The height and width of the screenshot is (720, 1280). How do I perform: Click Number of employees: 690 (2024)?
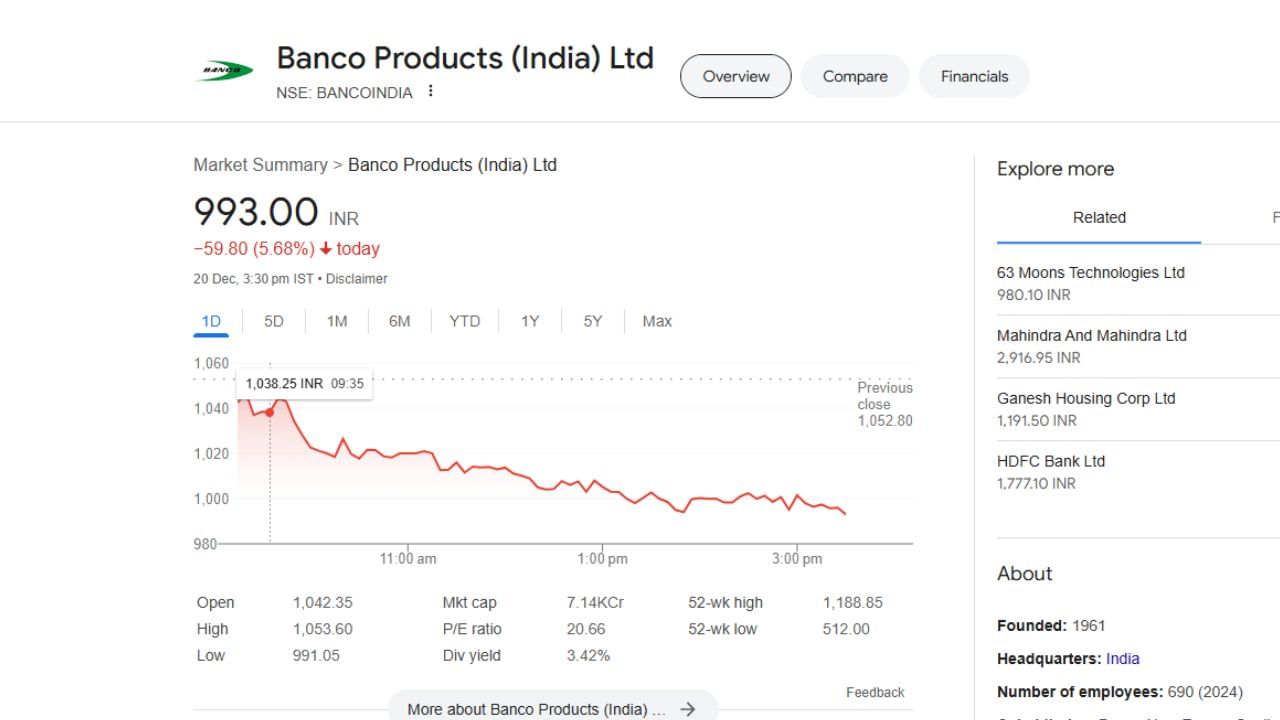point(1120,692)
